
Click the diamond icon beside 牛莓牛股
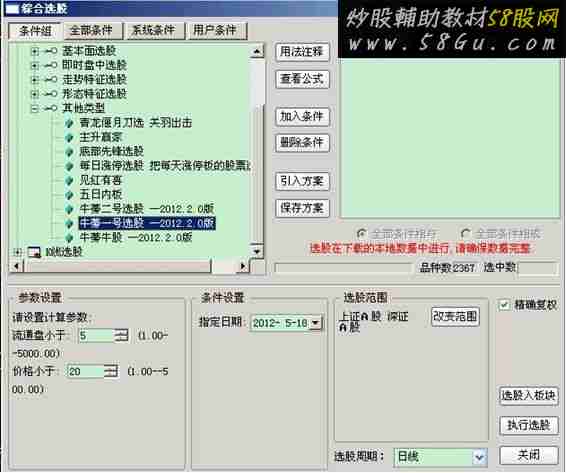click(69, 238)
